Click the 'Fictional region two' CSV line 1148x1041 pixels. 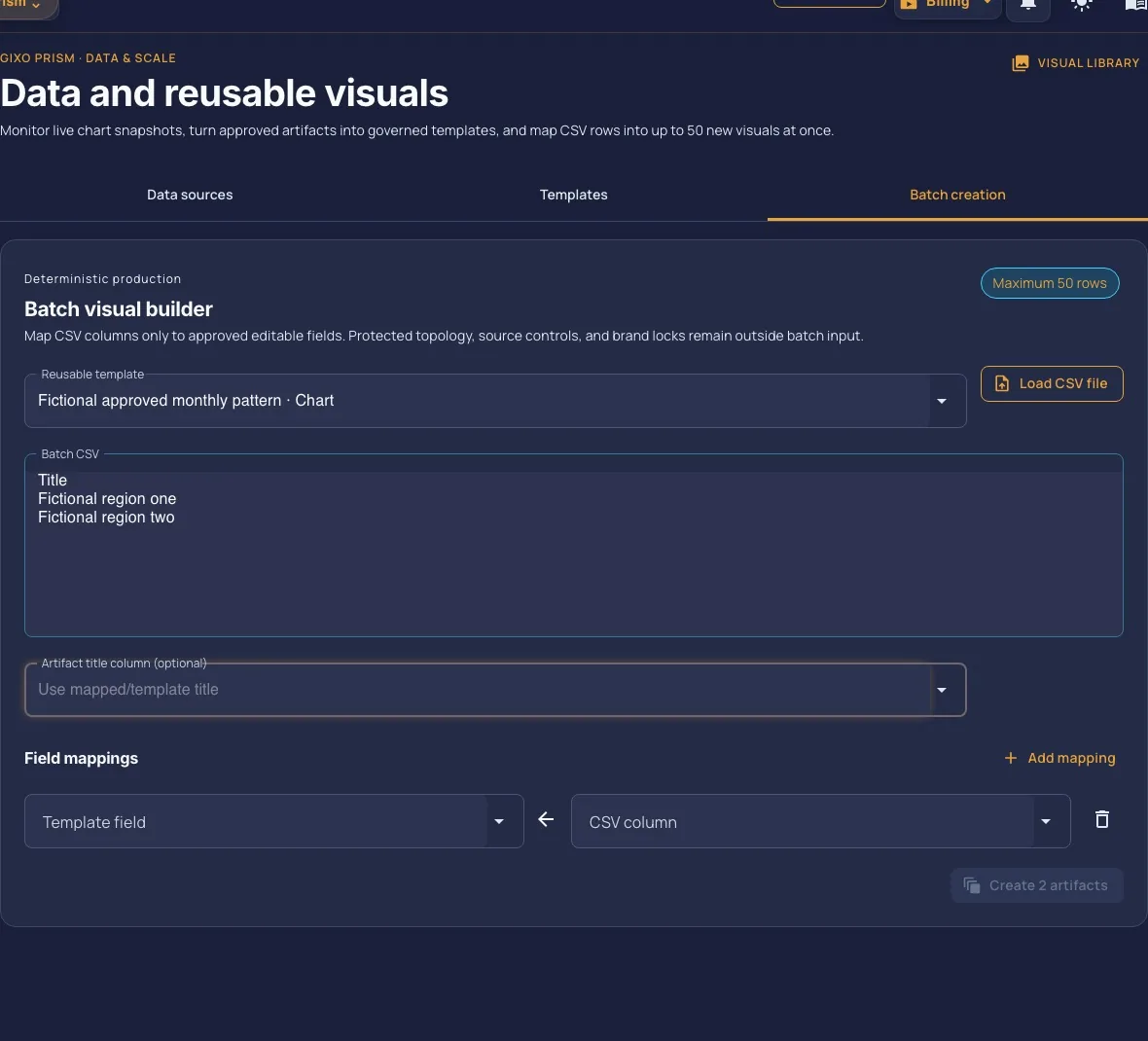pos(106,518)
